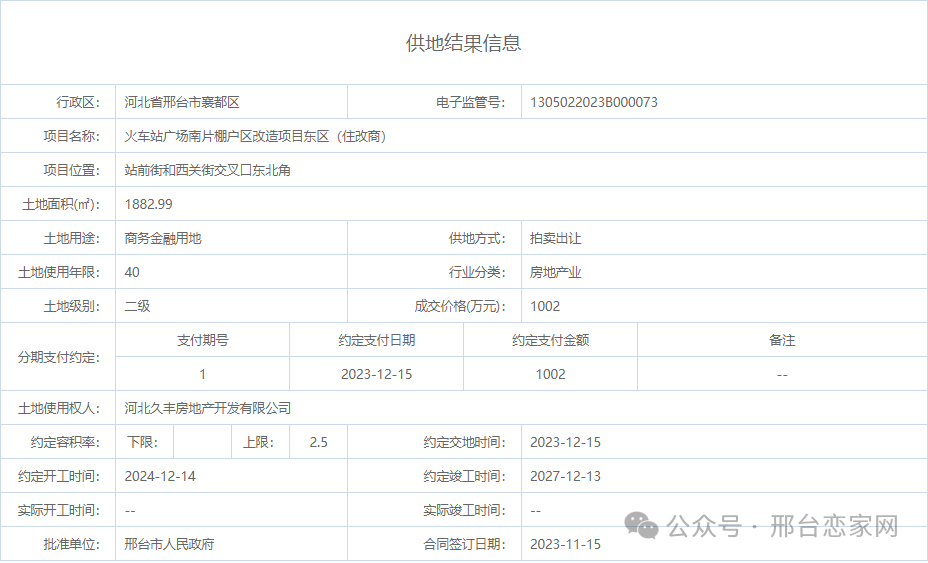Image resolution: width=928 pixels, height=563 pixels.
Task: Select the 供地方式 label
Action: [x=477, y=239]
